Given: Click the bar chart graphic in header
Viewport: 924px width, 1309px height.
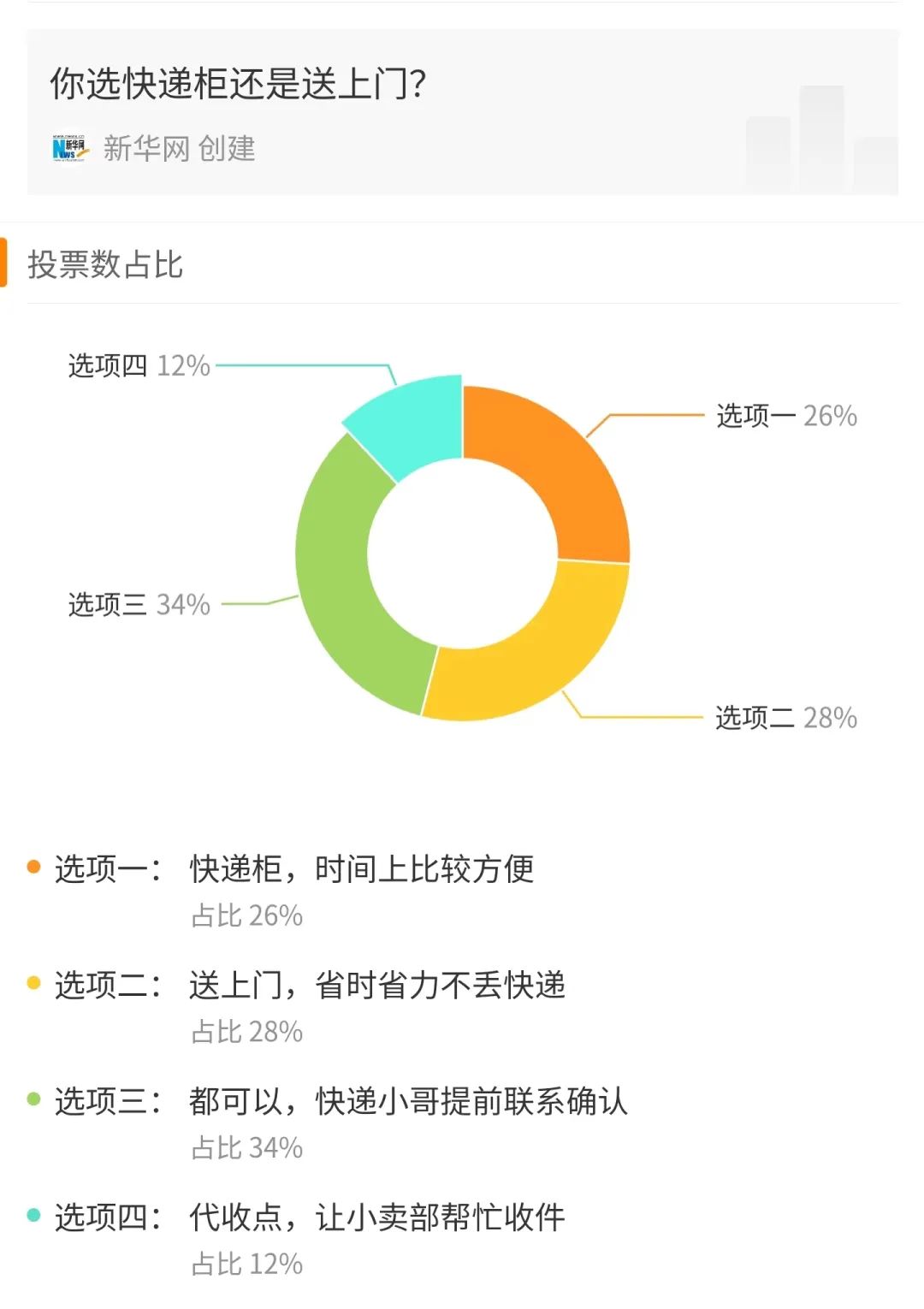Looking at the screenshot, I should pos(821,139).
